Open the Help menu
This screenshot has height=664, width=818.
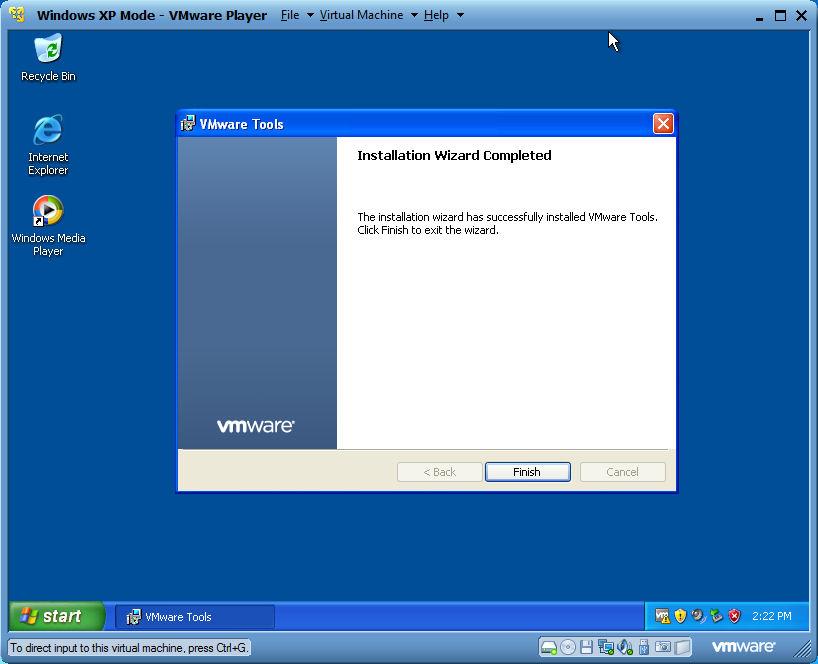[436, 15]
